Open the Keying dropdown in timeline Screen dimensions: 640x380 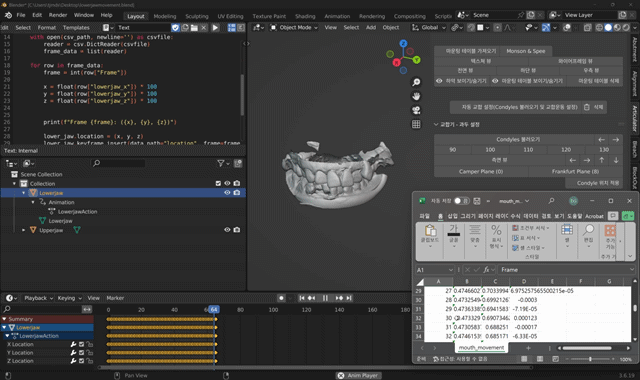coord(69,298)
